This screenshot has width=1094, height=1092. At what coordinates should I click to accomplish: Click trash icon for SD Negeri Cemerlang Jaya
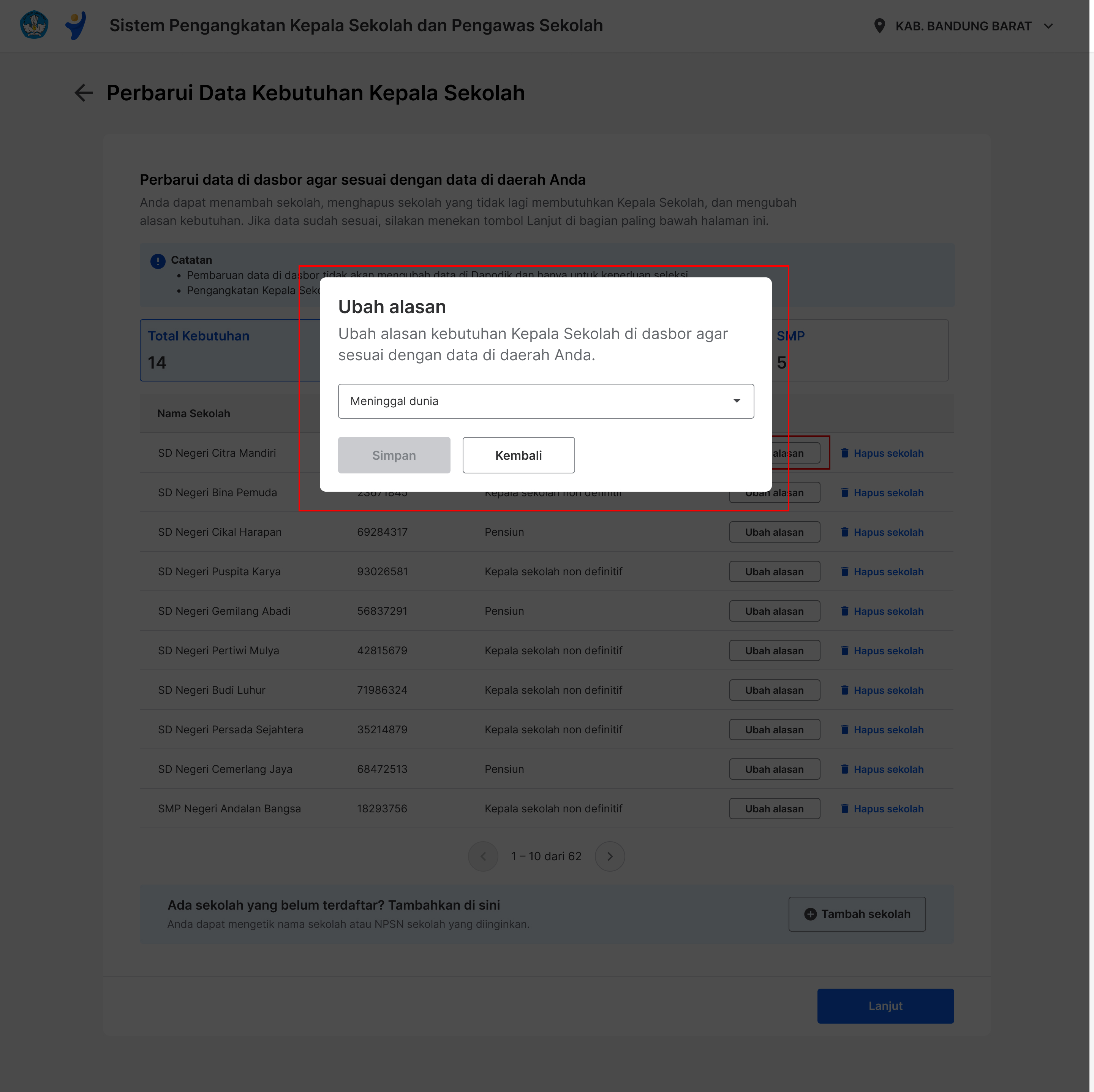point(844,769)
